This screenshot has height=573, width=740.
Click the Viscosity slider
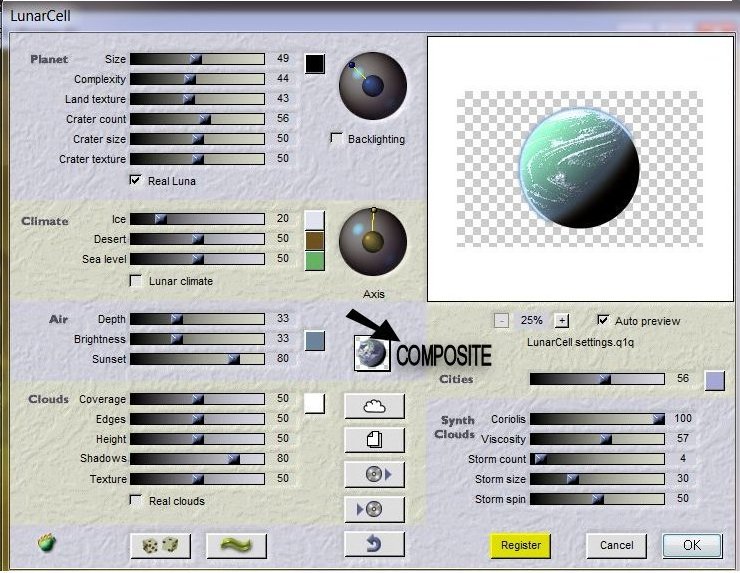(597, 439)
